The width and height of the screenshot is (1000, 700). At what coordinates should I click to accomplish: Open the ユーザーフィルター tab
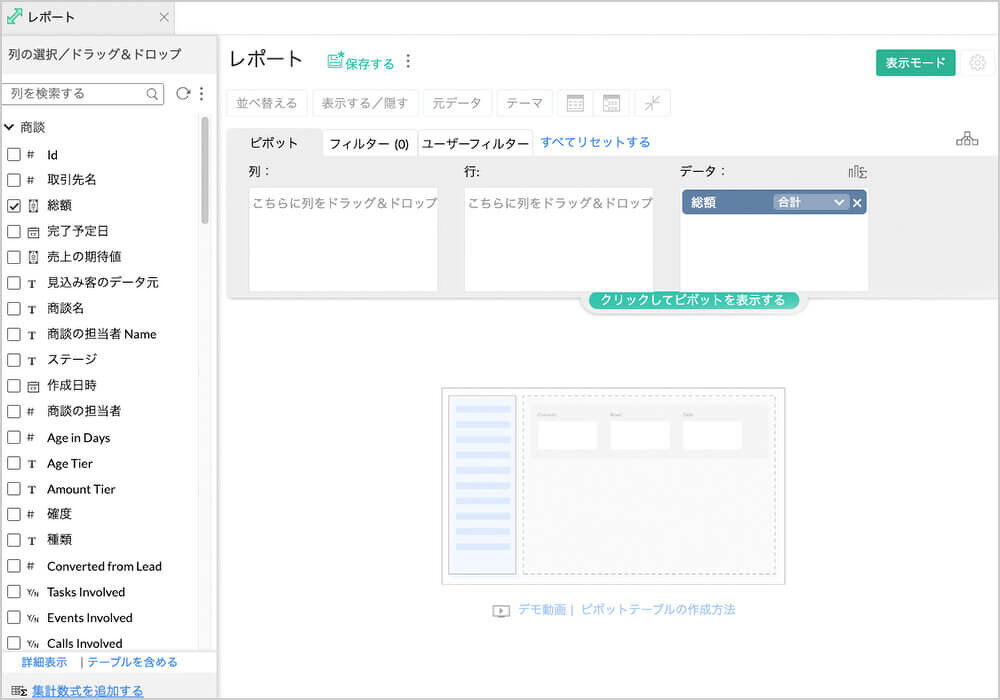pos(476,143)
